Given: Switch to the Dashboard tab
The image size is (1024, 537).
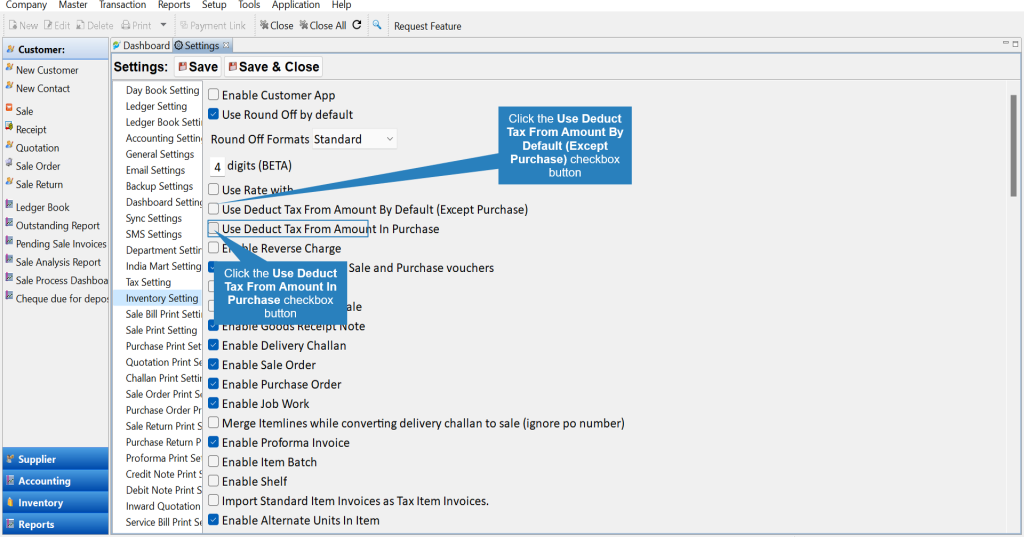Looking at the screenshot, I should click(x=141, y=45).
